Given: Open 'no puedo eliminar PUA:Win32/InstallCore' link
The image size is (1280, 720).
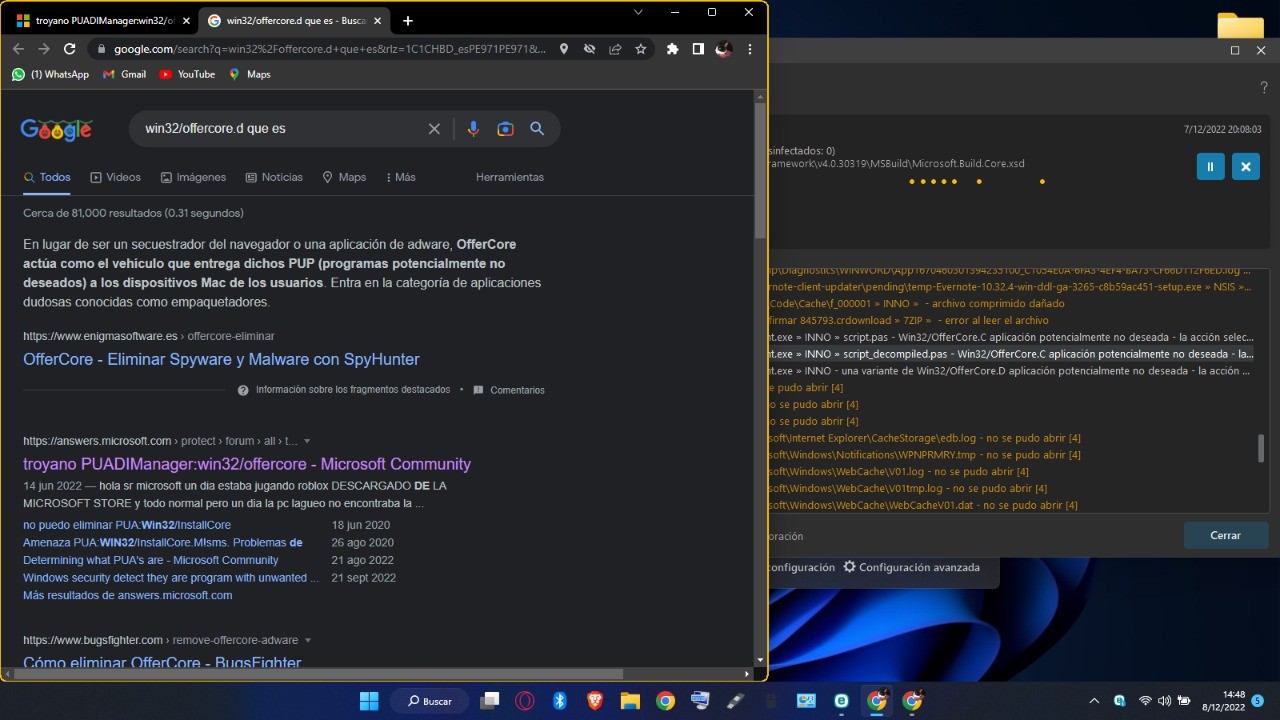Looking at the screenshot, I should click(x=127, y=525).
